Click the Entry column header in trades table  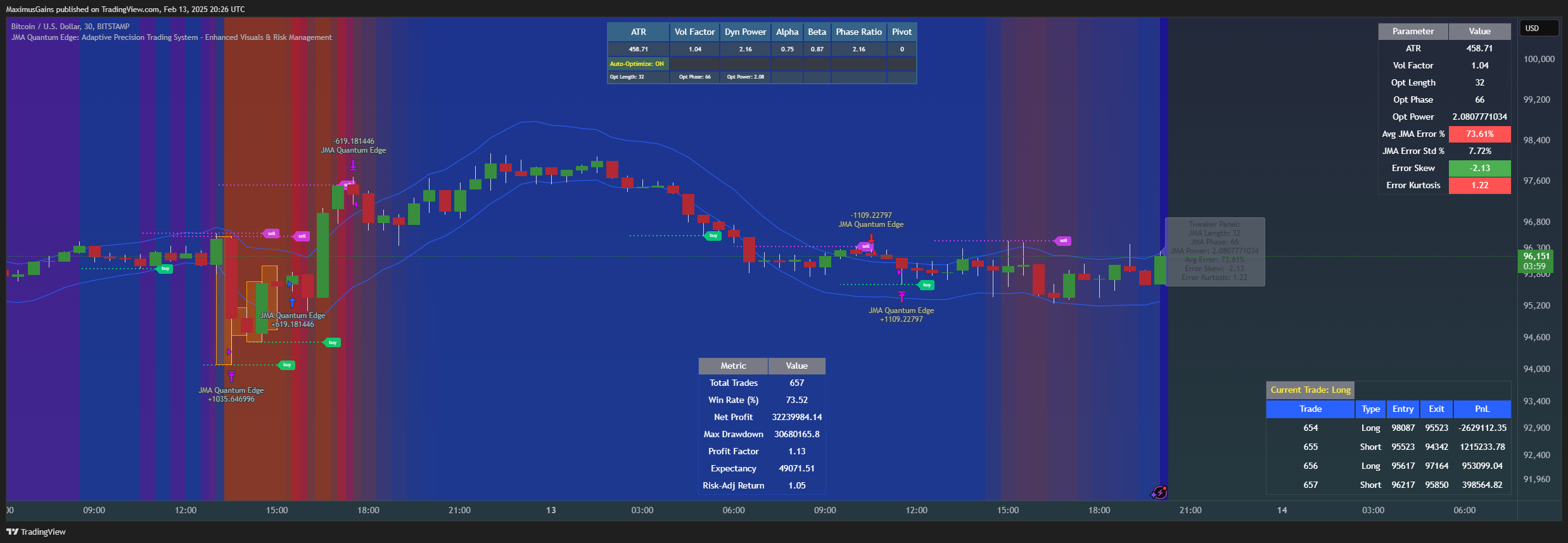pyautogui.click(x=1403, y=409)
